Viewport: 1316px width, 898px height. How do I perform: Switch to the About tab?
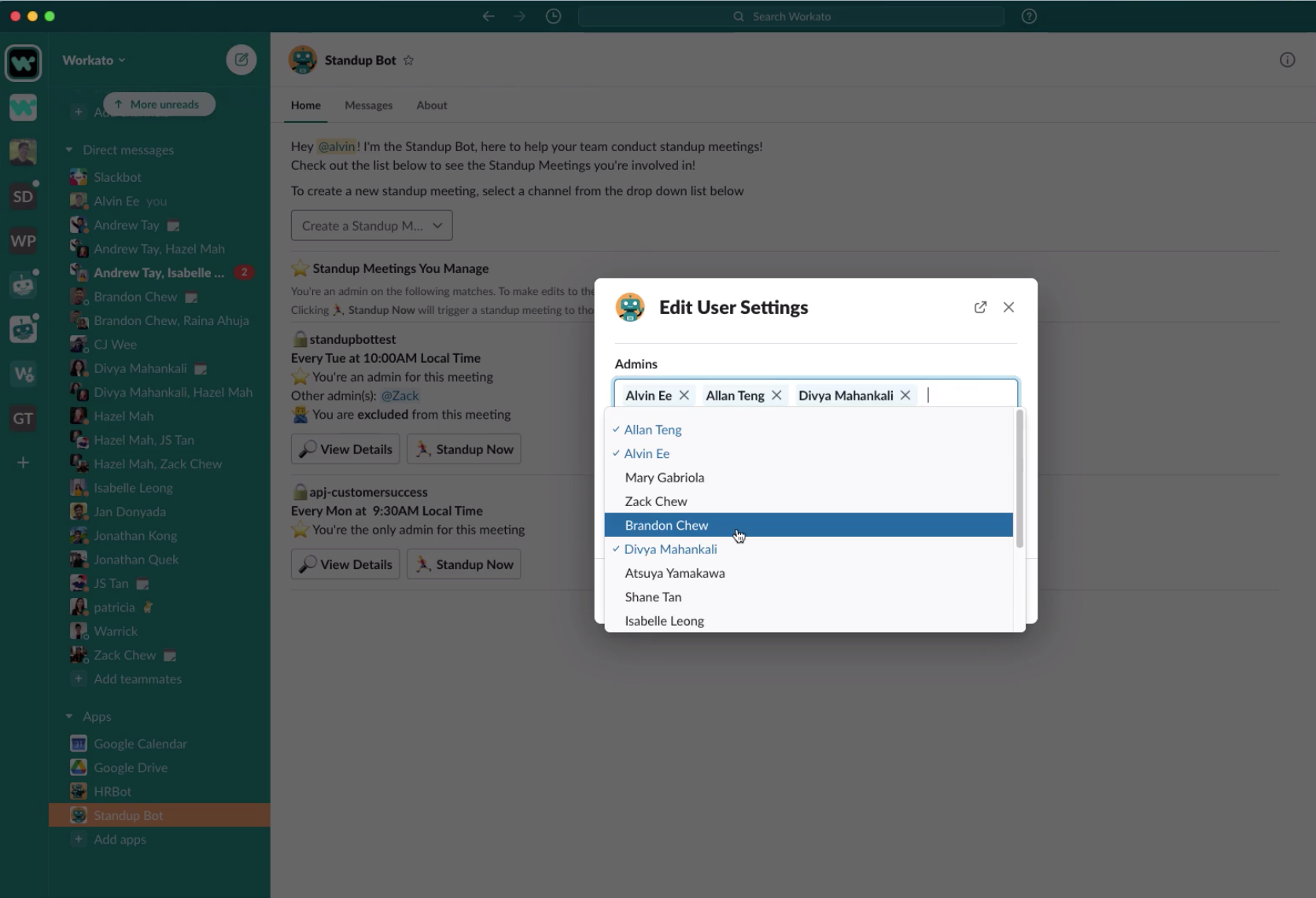[x=432, y=105]
